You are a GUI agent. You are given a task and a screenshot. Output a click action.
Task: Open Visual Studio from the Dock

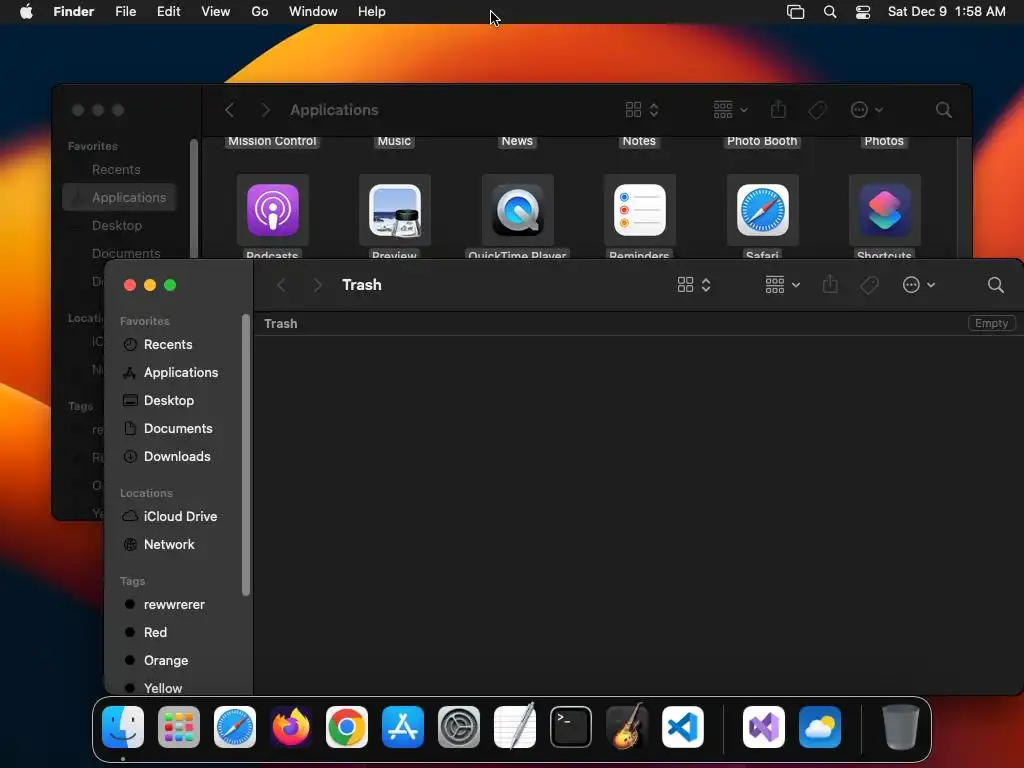click(x=764, y=727)
